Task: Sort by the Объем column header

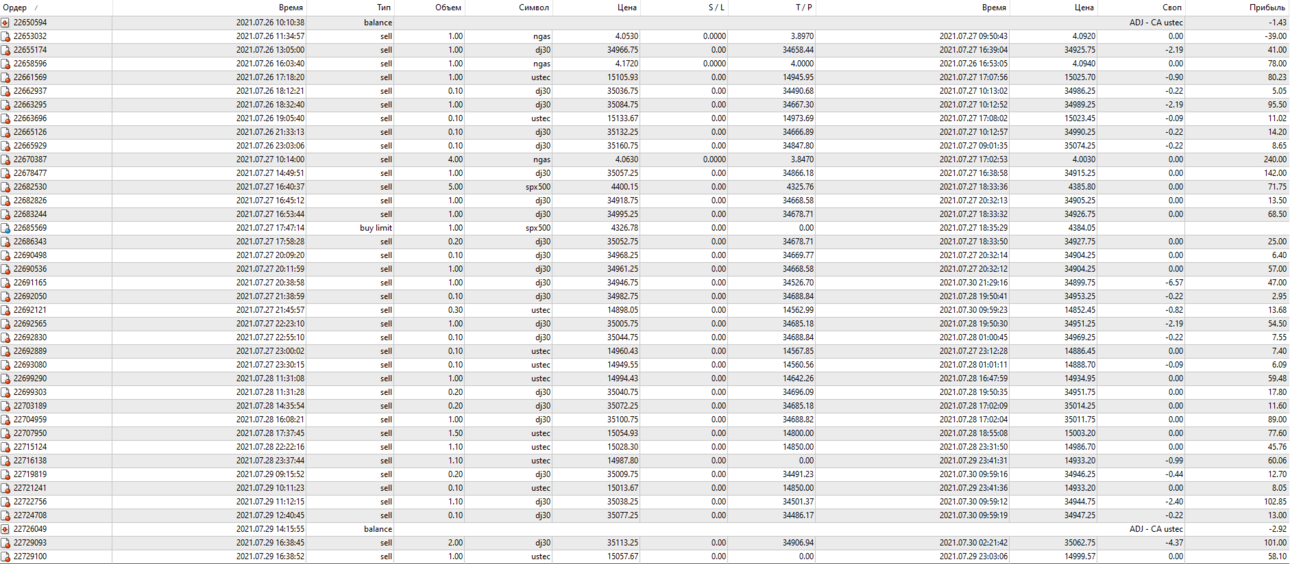Action: [x=448, y=7]
